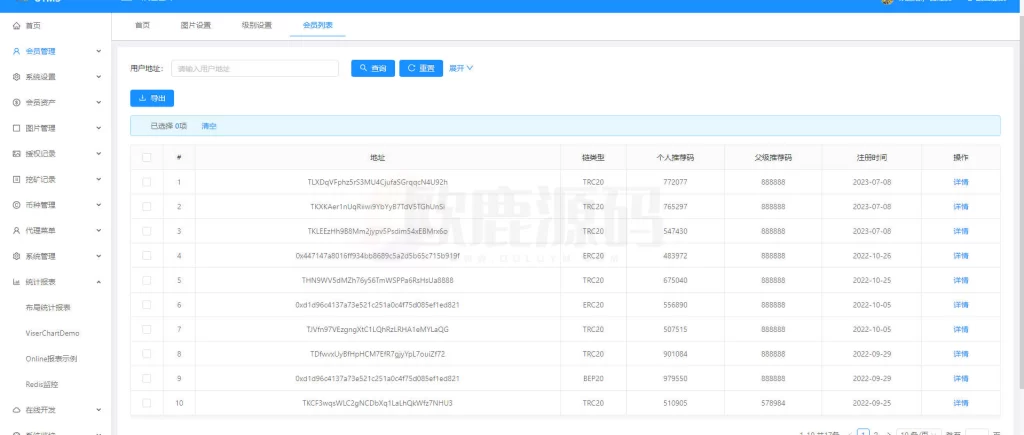
Task: Select row 6 checkbox
Action: coord(146,304)
